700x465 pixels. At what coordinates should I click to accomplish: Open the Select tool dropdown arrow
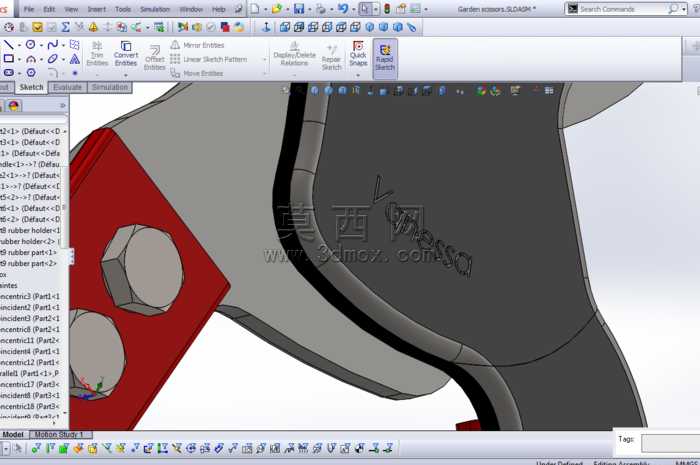[x=376, y=9]
